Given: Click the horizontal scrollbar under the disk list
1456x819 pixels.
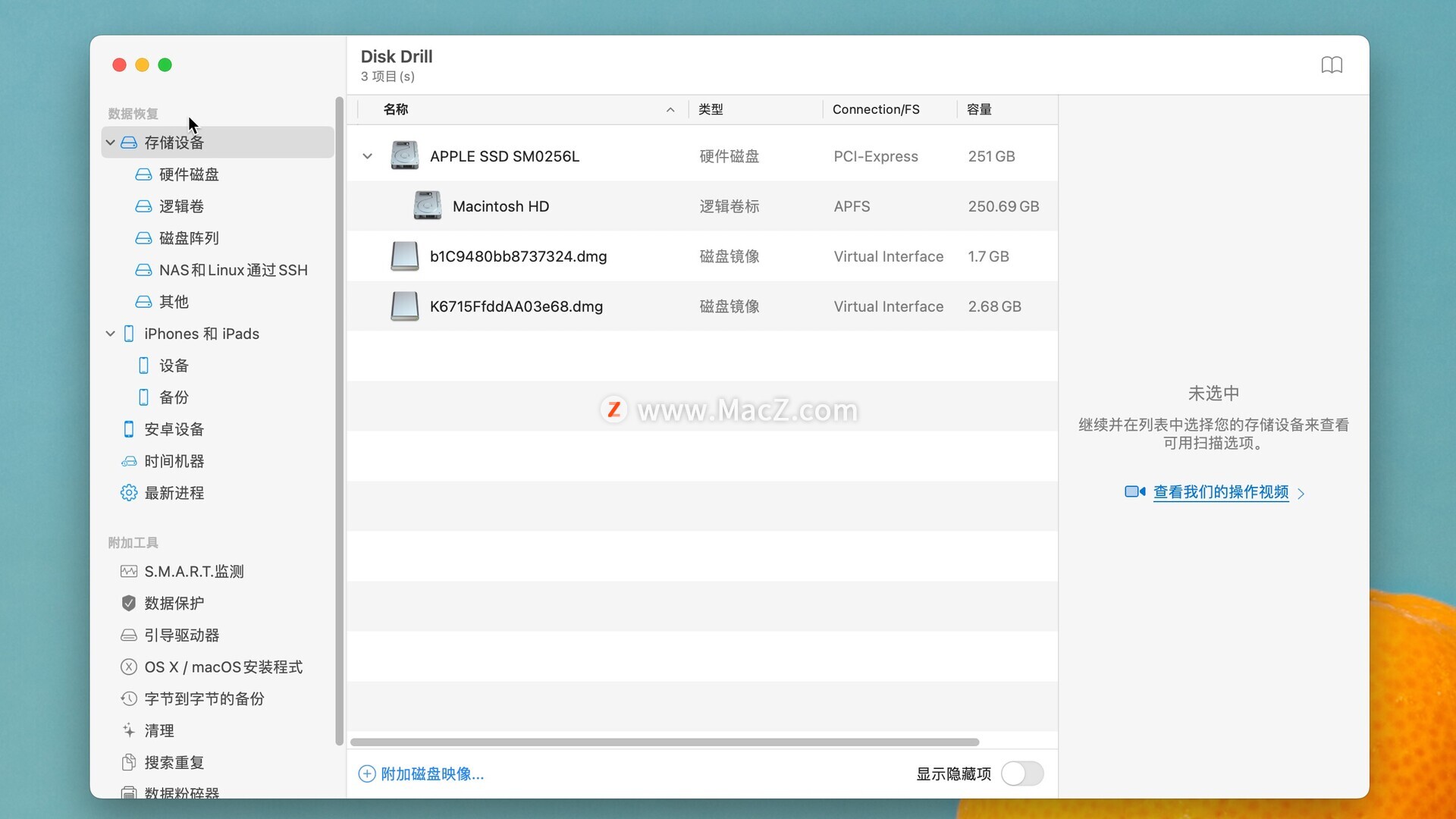Looking at the screenshot, I should (x=664, y=742).
